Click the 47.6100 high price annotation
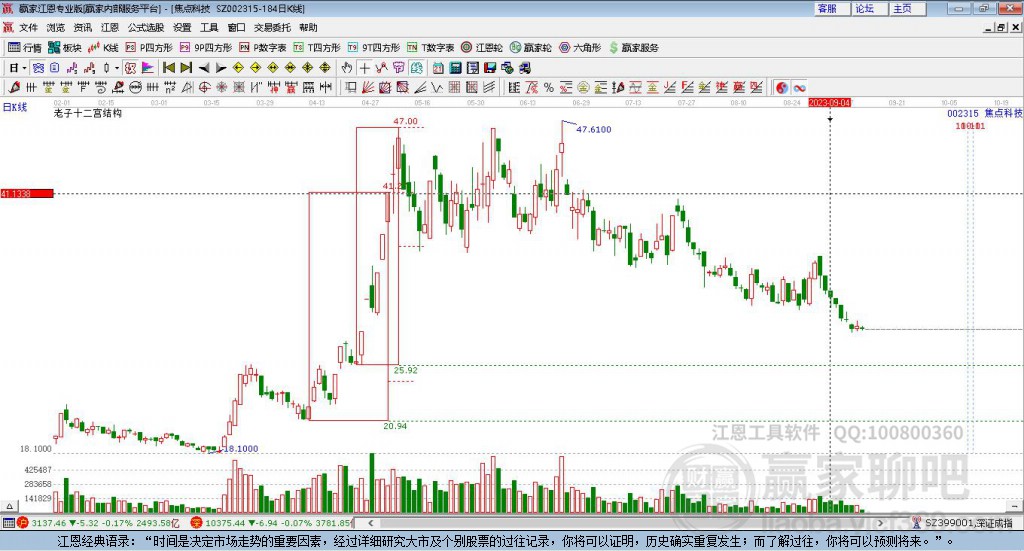 [594, 129]
